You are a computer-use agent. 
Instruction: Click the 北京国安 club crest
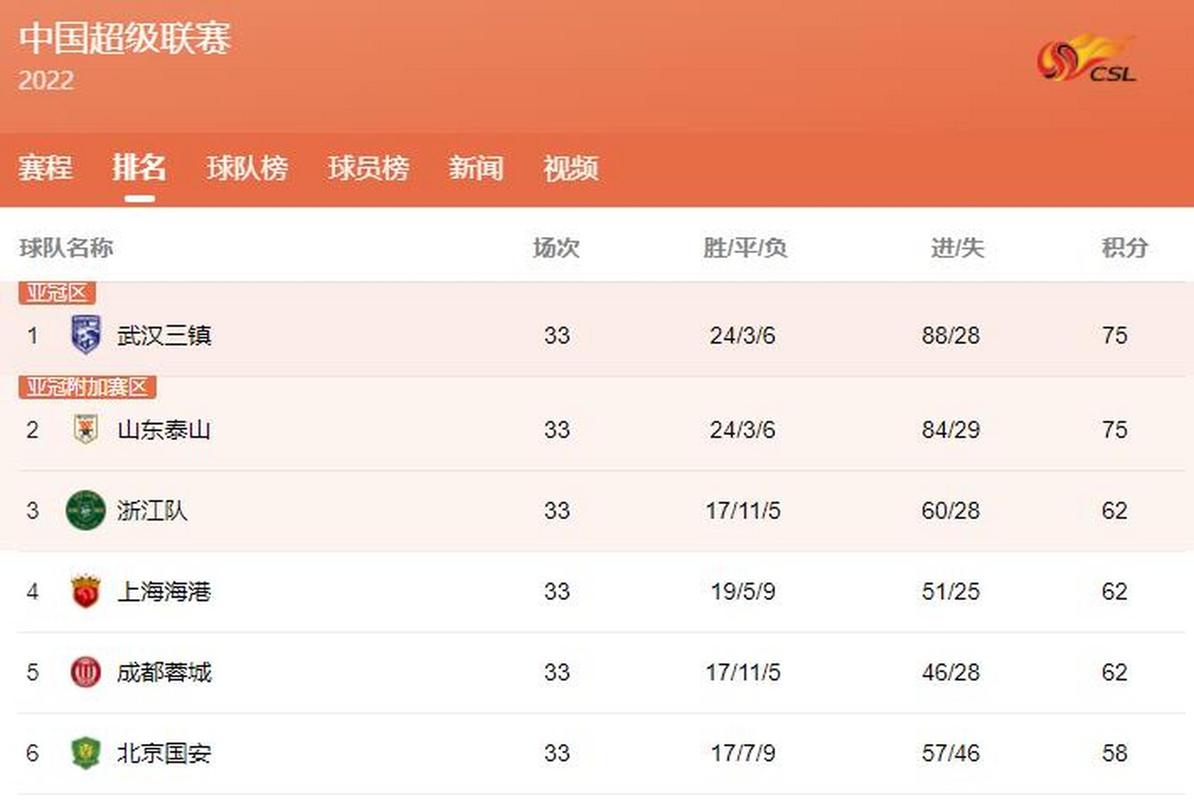[85, 753]
